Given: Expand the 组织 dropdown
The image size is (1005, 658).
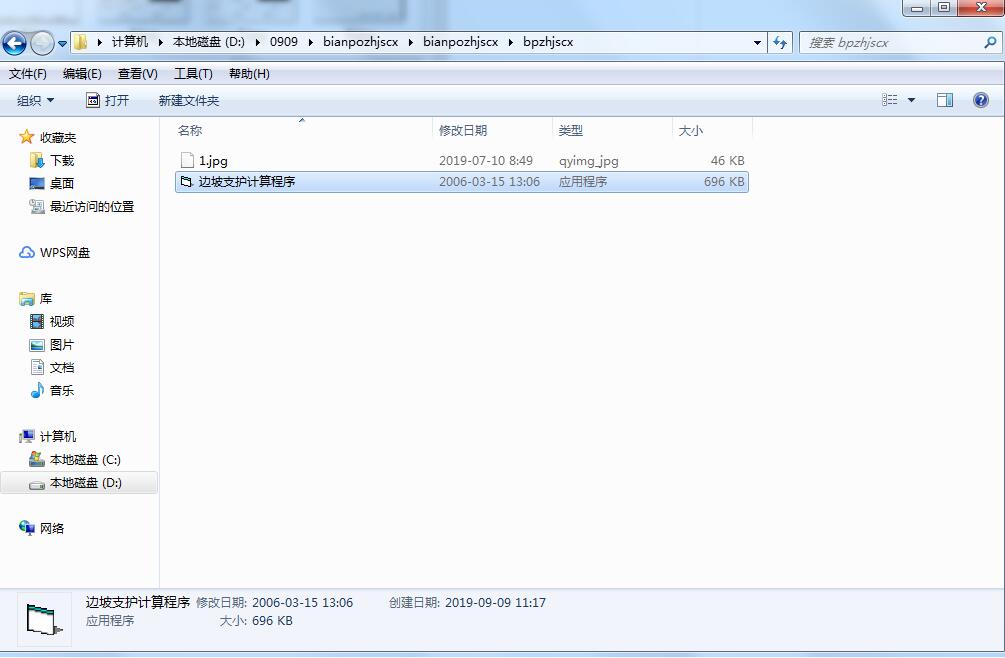Looking at the screenshot, I should coord(35,101).
